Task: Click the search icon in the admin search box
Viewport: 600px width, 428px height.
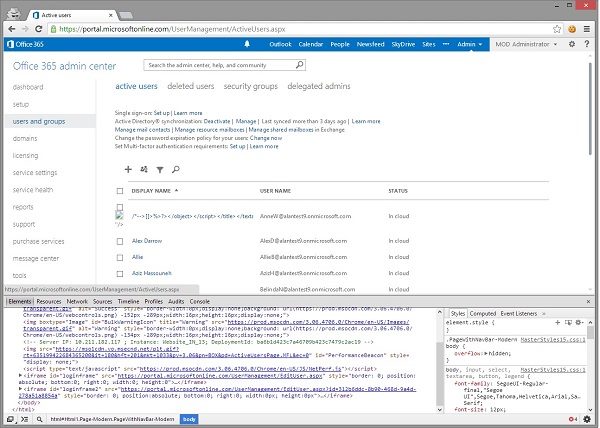Action: coord(300,65)
